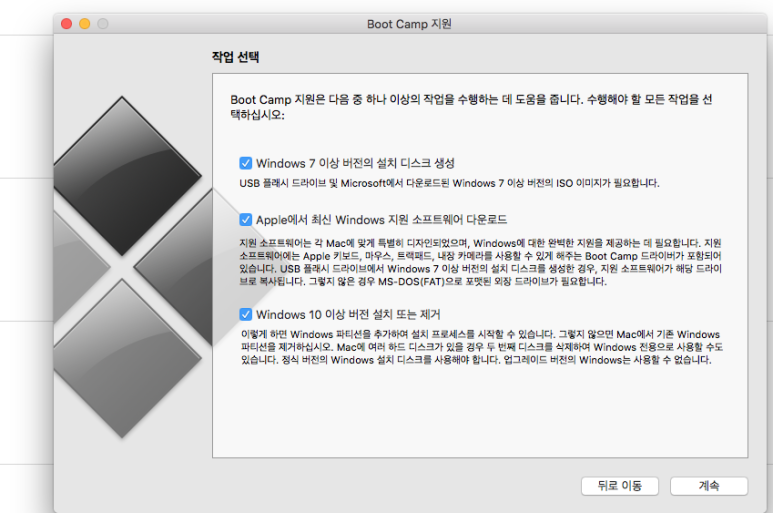
Task: Click the Windows 10 이상 버전 설치 label text
Action: click(348, 314)
